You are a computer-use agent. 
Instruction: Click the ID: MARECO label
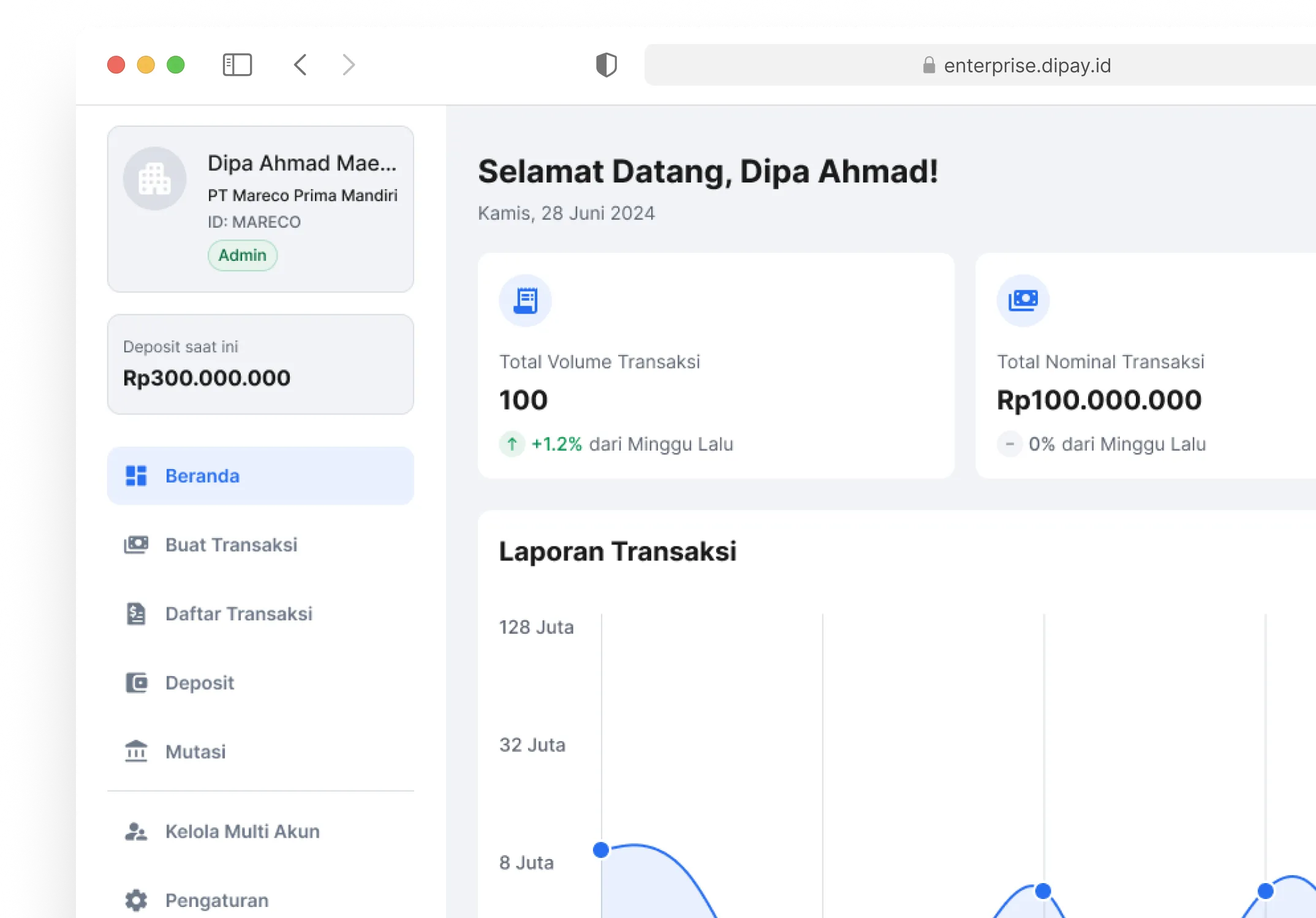click(254, 222)
